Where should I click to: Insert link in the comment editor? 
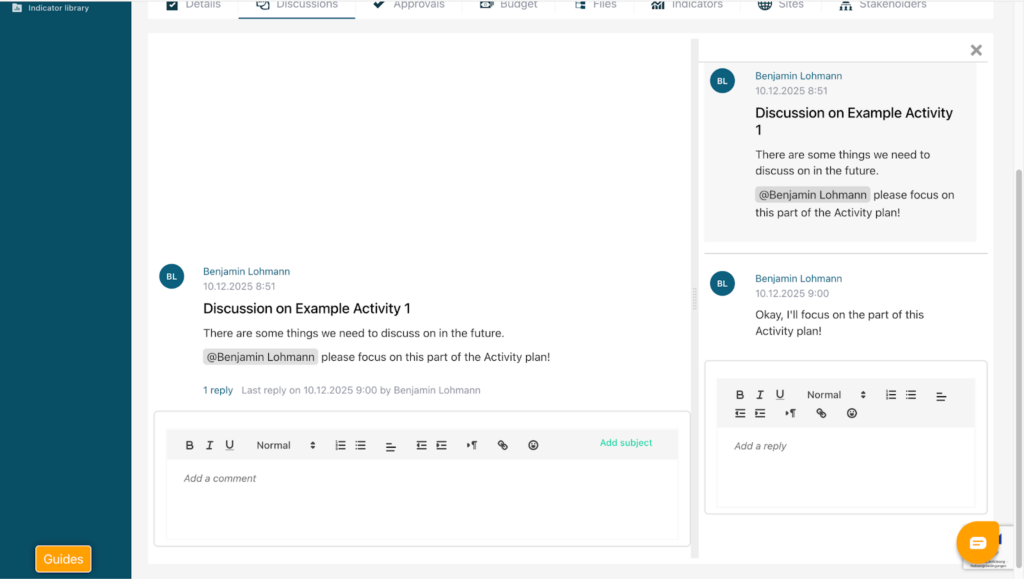(x=503, y=446)
